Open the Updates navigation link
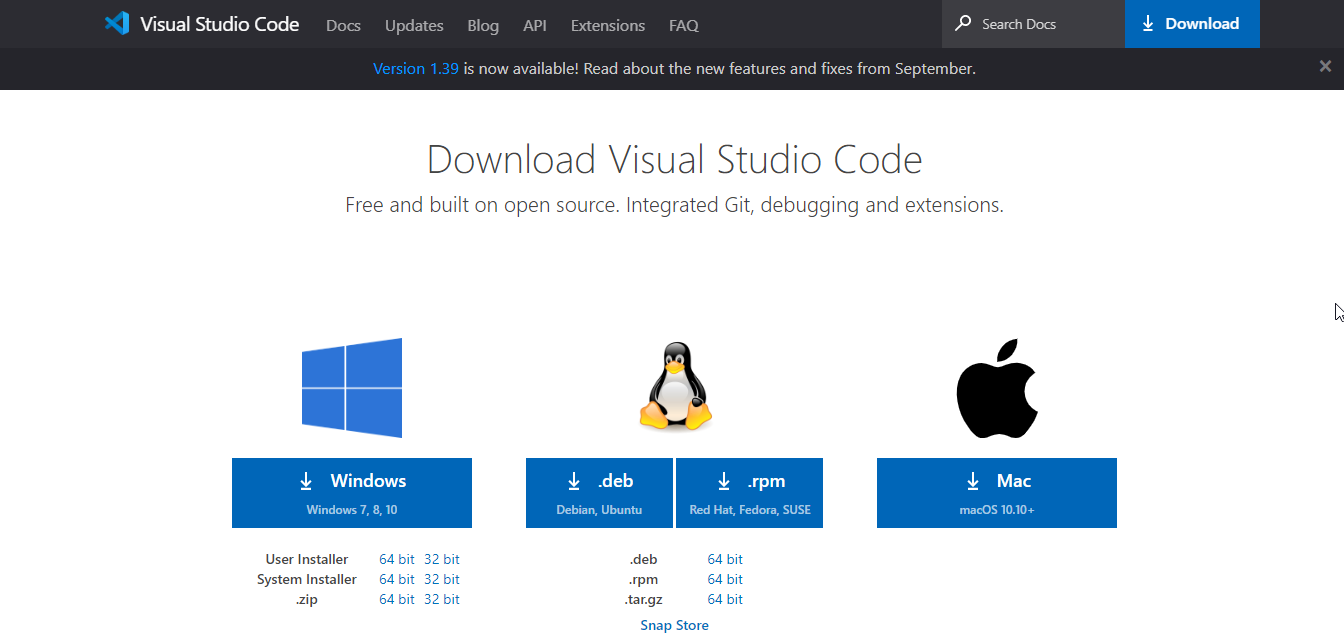 point(414,25)
